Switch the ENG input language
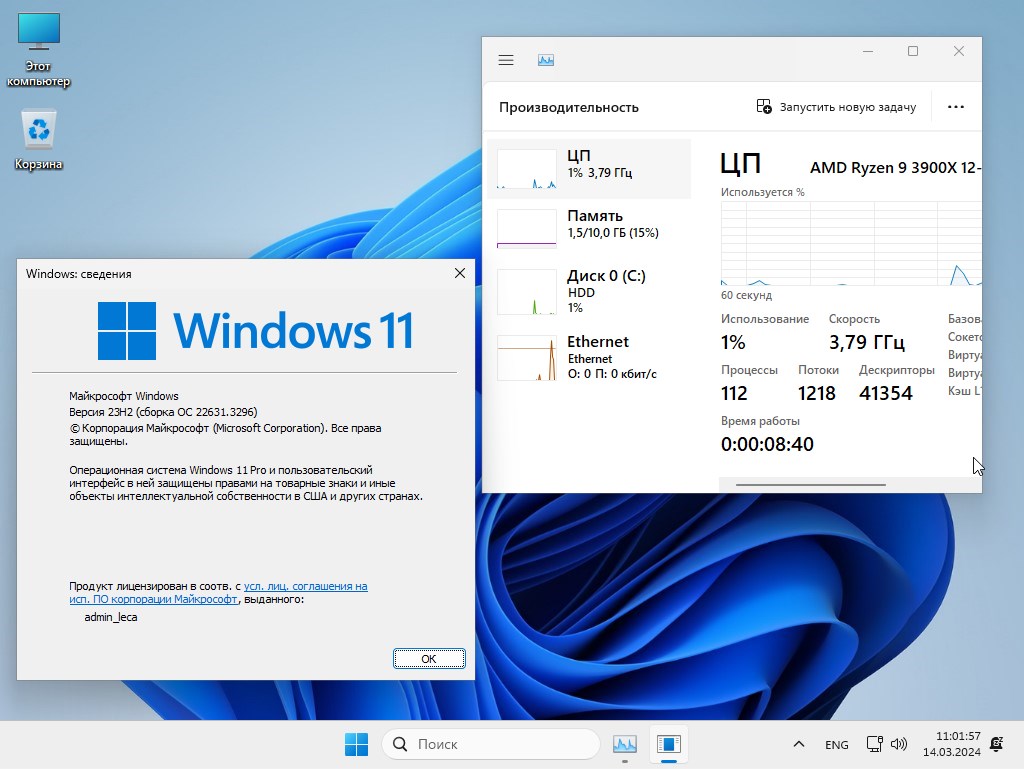Screen dimensions: 1024x769 click(837, 745)
